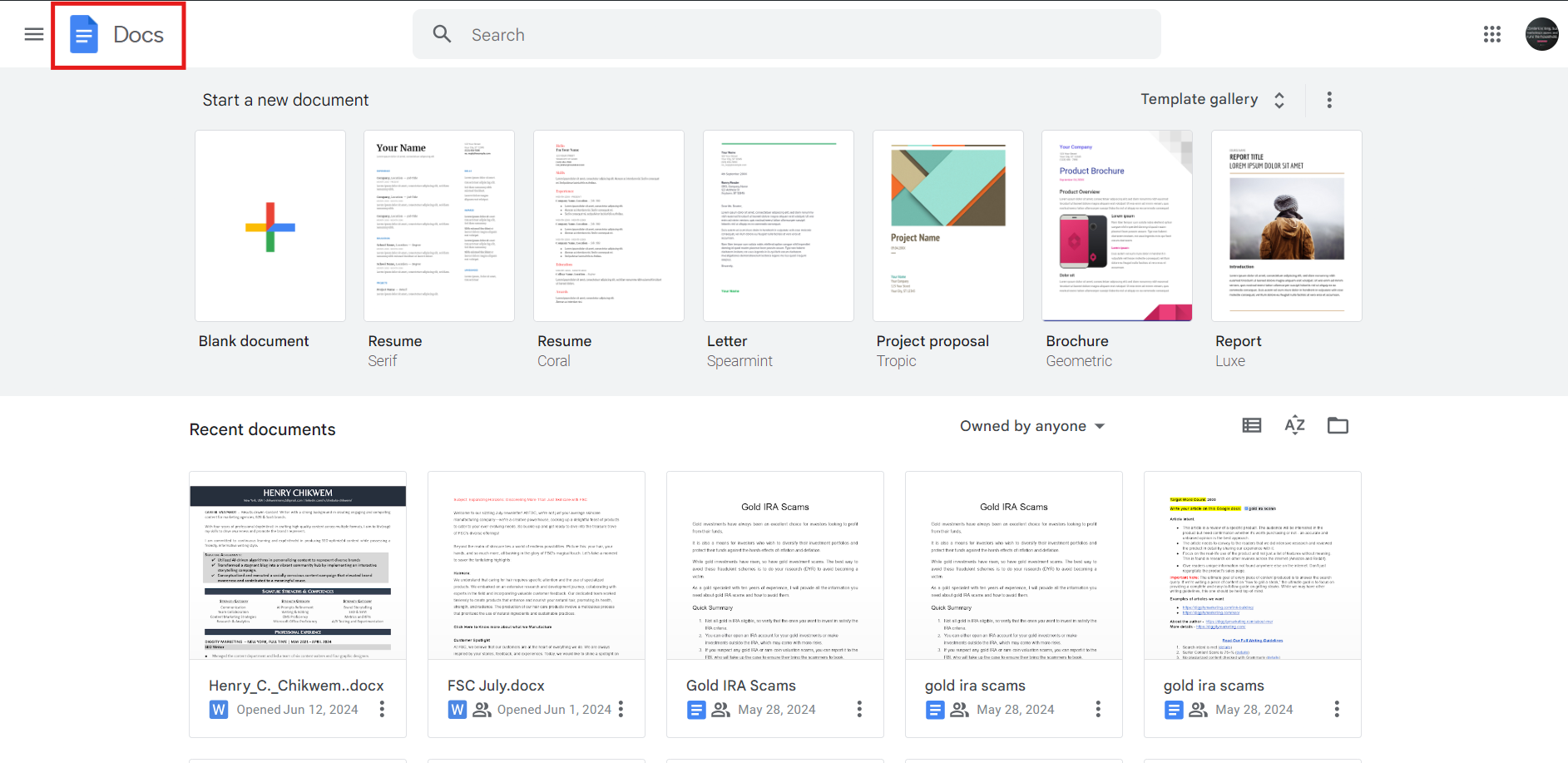Click the Word icon under Henry_C._Chikwem..docx

point(219,710)
